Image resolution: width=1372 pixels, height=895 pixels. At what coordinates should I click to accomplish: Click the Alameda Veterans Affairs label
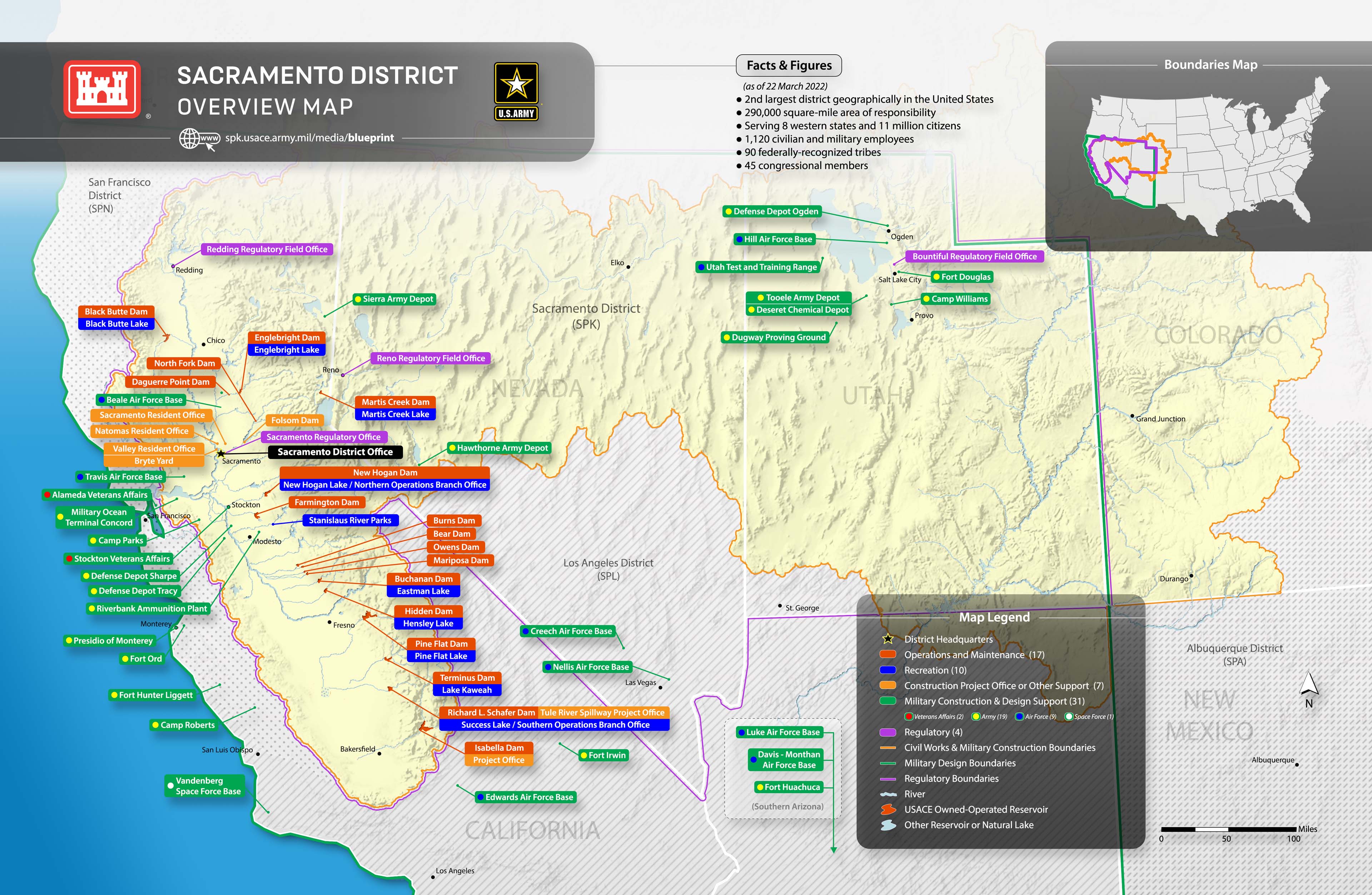pyautogui.click(x=97, y=495)
